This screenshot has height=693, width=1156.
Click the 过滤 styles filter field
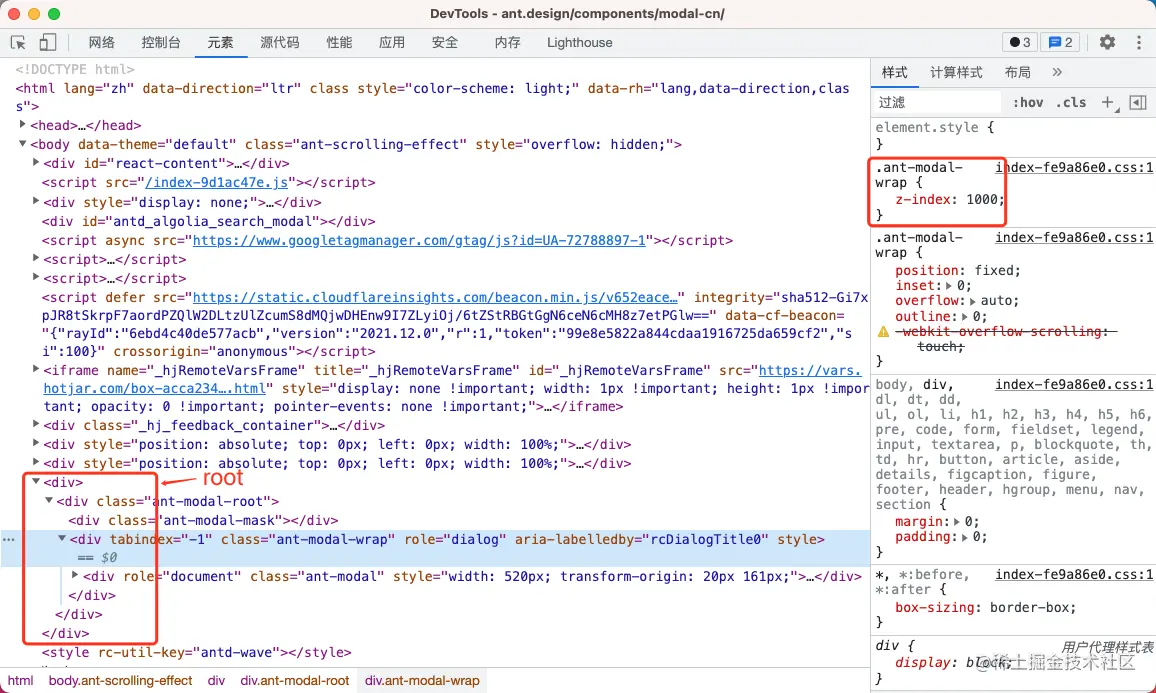[936, 102]
